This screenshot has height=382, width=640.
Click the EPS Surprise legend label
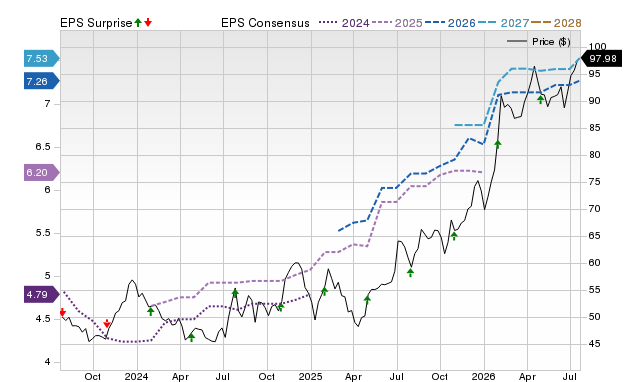click(x=96, y=23)
